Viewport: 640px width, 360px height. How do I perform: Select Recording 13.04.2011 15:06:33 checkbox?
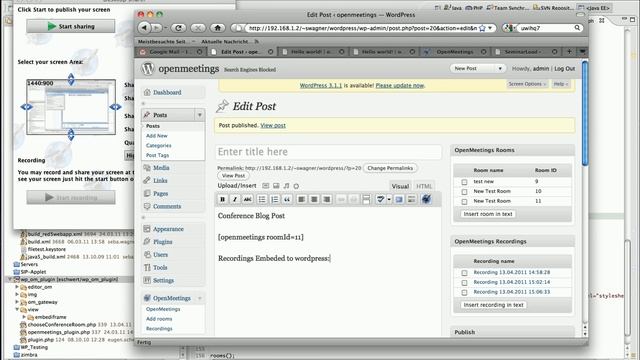464,292
